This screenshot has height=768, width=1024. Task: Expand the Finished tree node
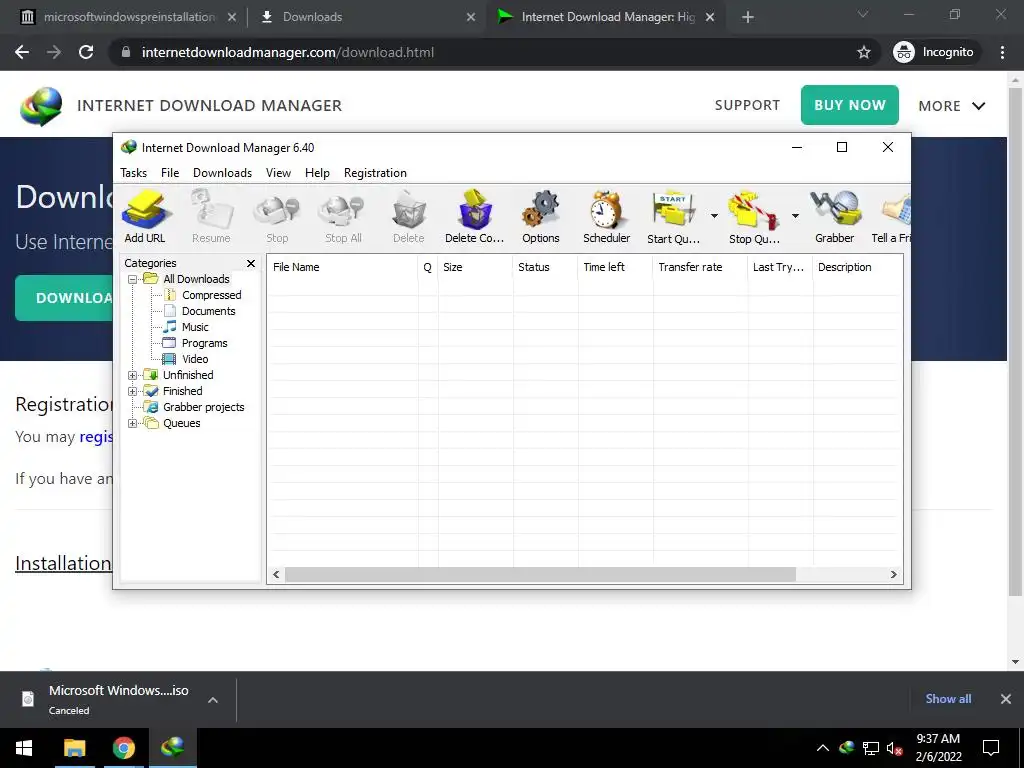132,391
